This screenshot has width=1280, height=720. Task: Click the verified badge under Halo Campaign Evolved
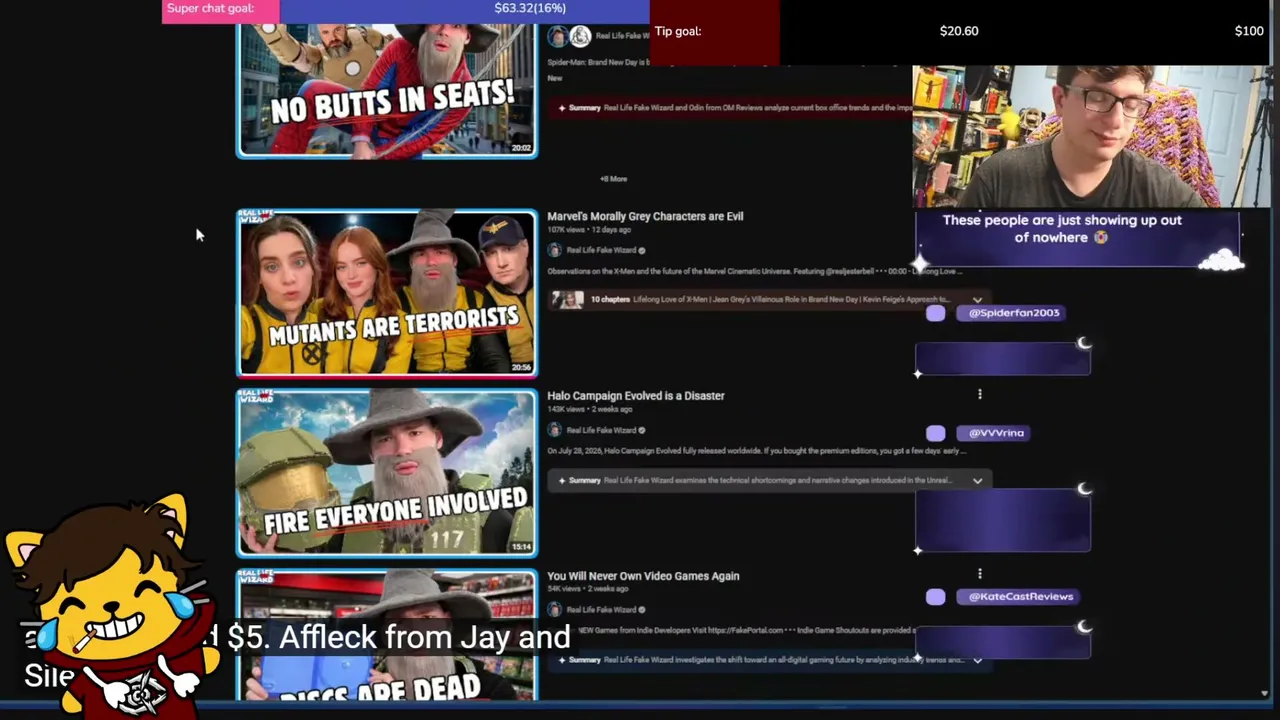click(642, 430)
